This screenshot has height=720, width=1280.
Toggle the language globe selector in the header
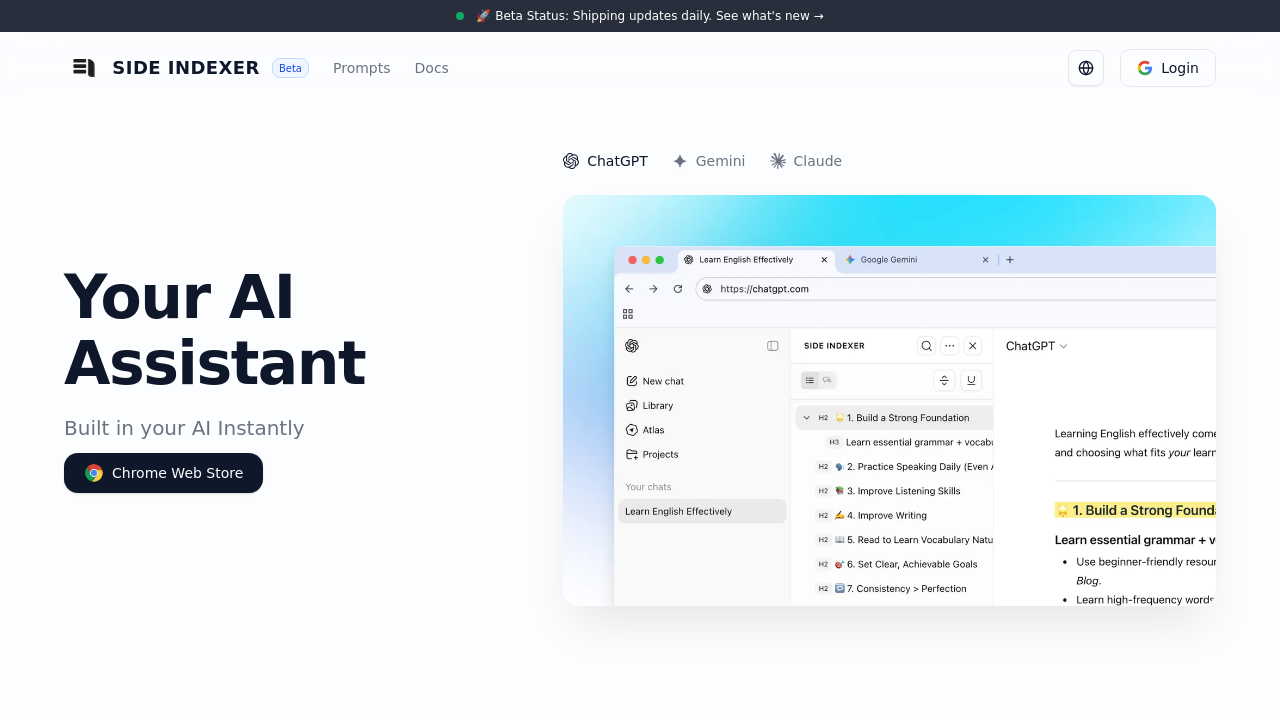[1086, 68]
